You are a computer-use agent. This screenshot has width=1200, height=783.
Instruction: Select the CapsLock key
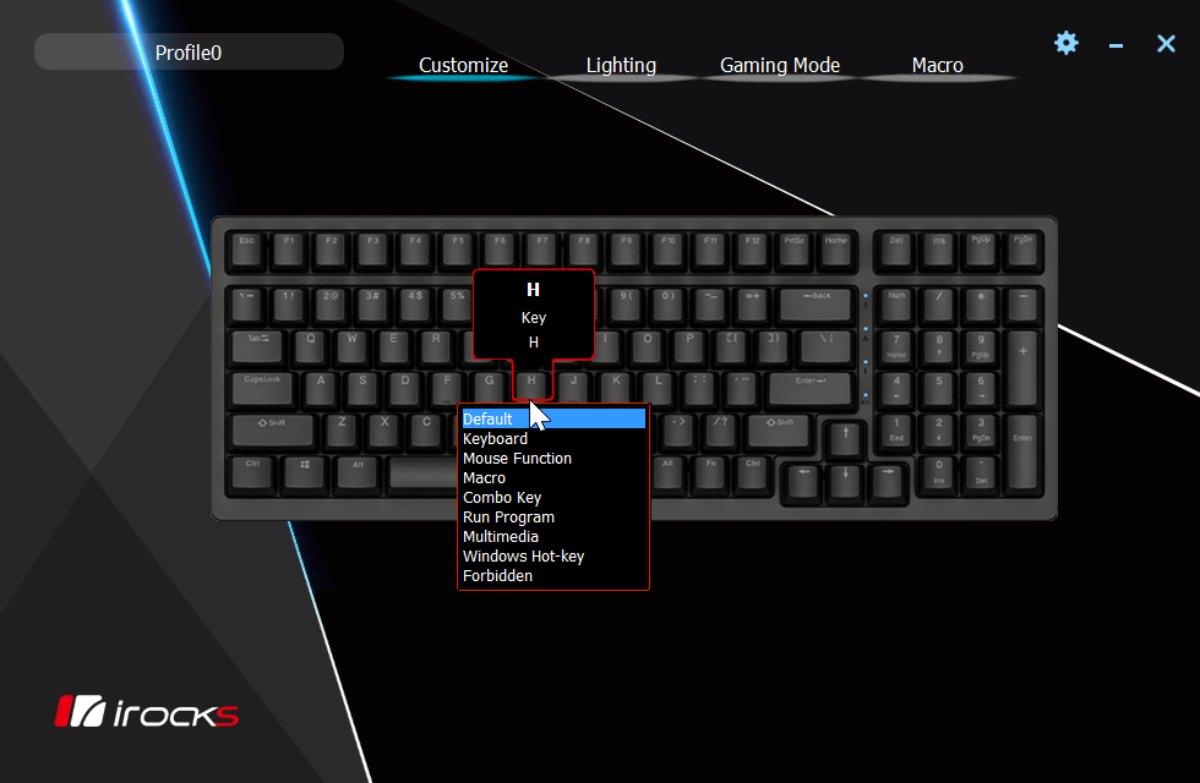[x=263, y=388]
